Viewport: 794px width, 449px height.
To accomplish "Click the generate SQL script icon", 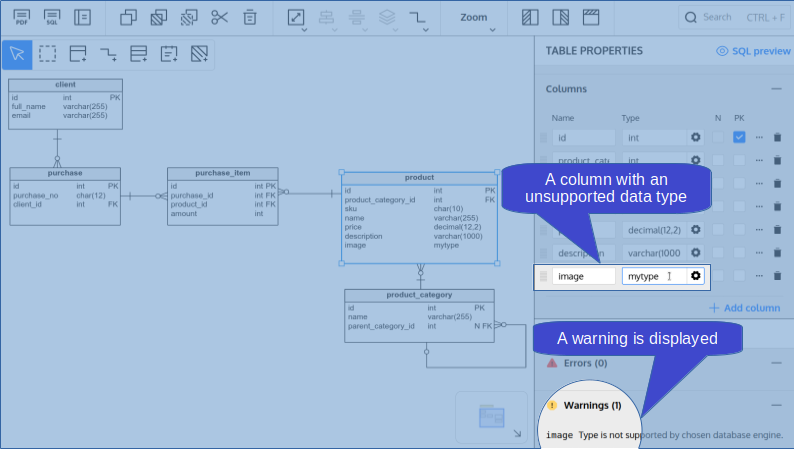I will [x=52, y=17].
